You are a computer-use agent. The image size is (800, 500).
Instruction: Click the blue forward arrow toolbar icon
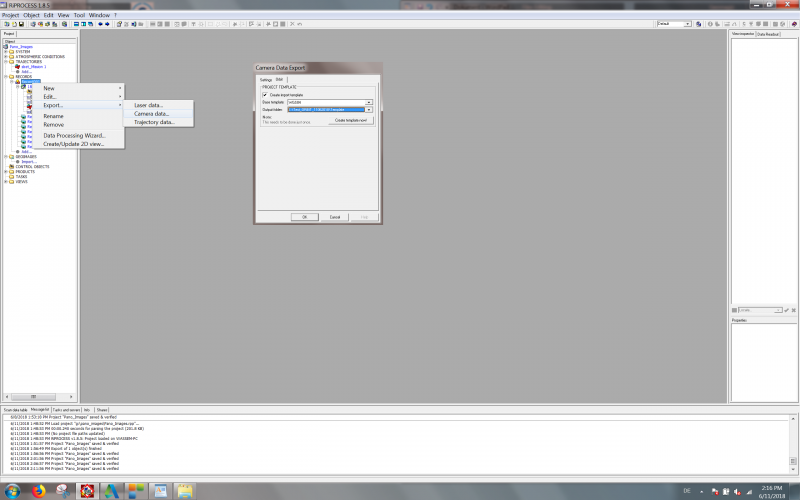(107, 24)
